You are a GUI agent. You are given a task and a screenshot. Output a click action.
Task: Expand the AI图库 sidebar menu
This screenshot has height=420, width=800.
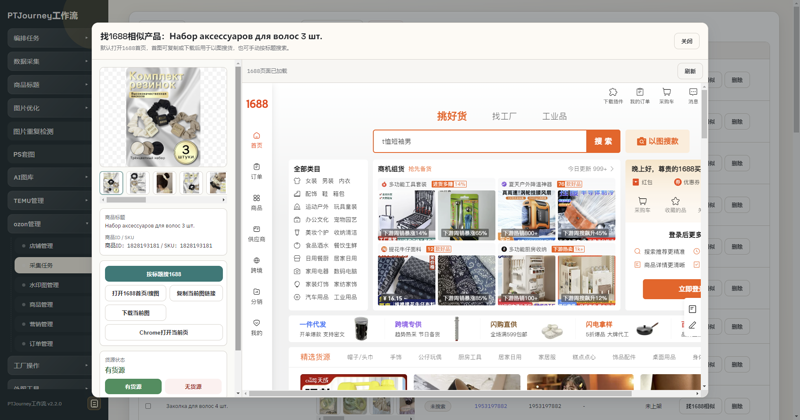click(49, 178)
